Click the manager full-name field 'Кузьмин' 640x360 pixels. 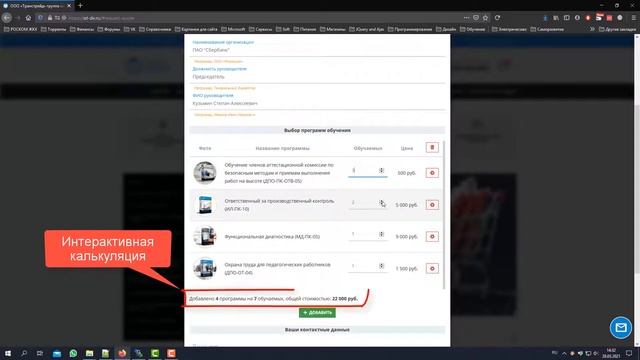317,104
